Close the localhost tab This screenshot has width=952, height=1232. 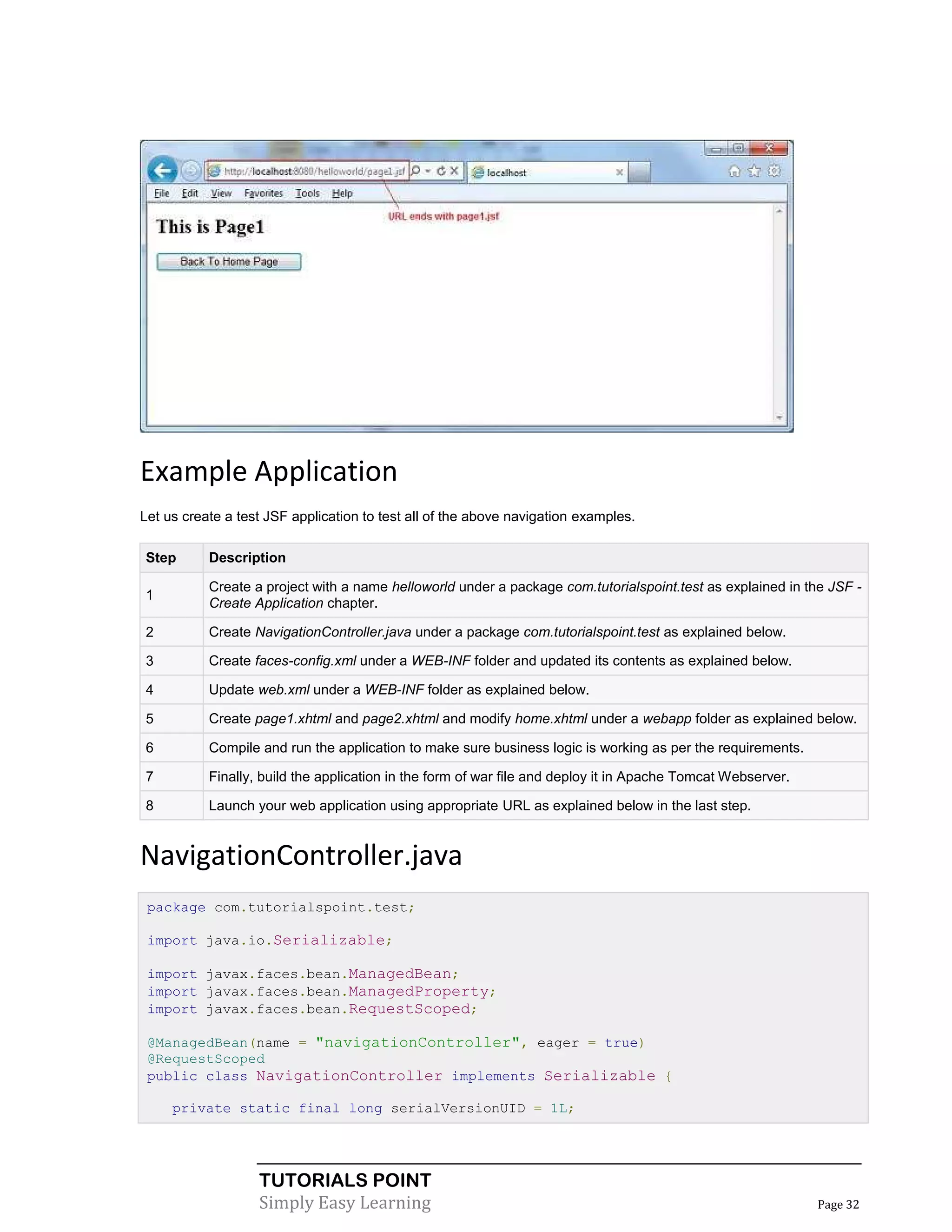pos(619,172)
